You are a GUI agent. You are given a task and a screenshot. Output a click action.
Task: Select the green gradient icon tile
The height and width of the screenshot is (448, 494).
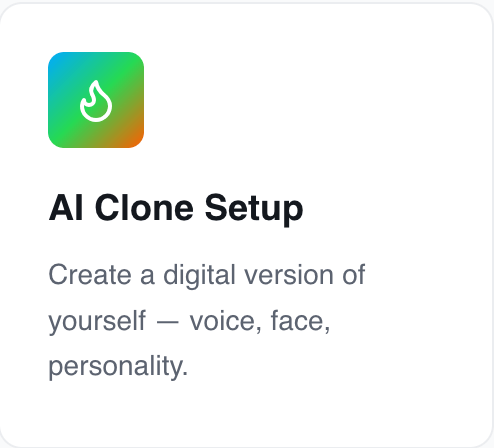(96, 100)
